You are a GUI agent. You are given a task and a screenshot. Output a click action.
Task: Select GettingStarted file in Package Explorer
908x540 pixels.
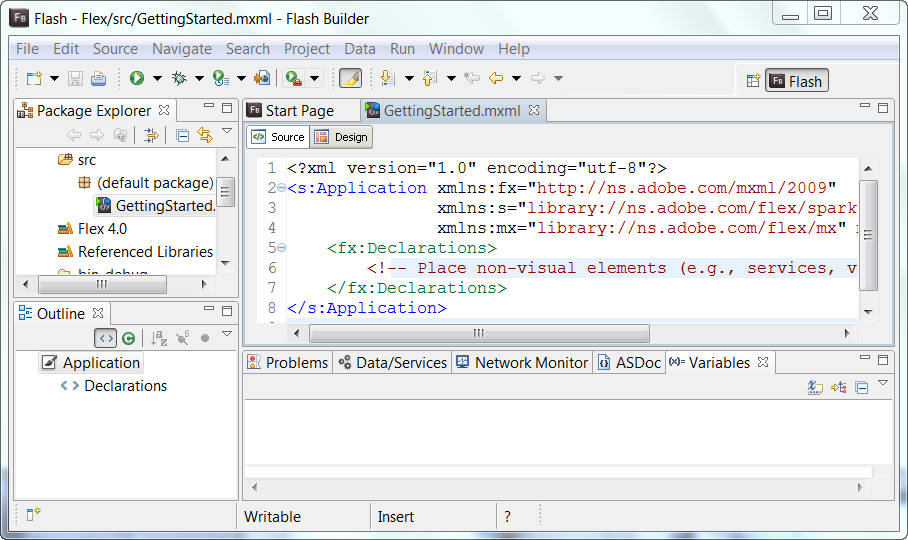[155, 205]
